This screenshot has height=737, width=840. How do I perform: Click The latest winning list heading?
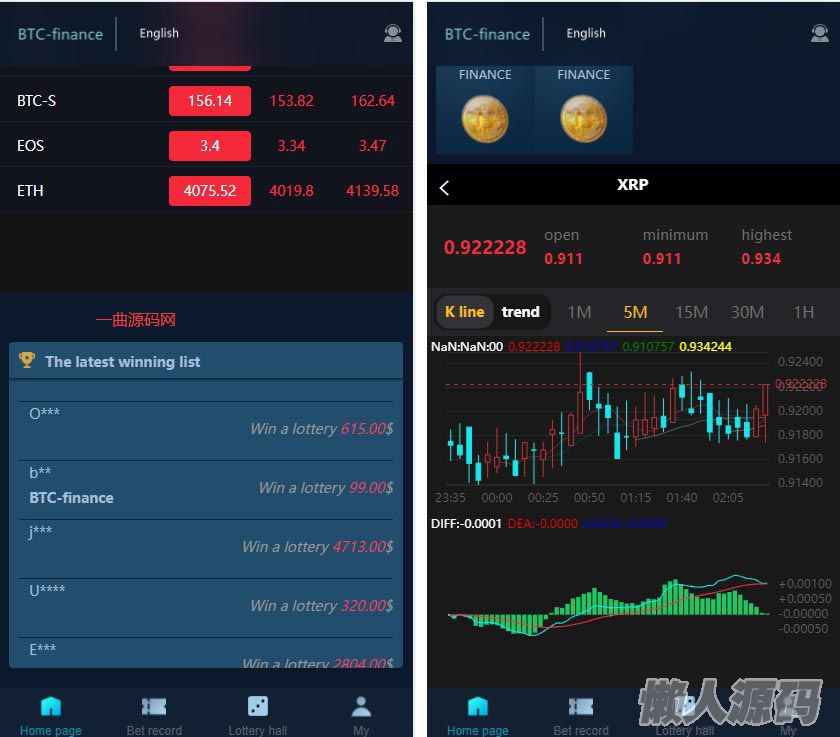pyautogui.click(x=123, y=362)
